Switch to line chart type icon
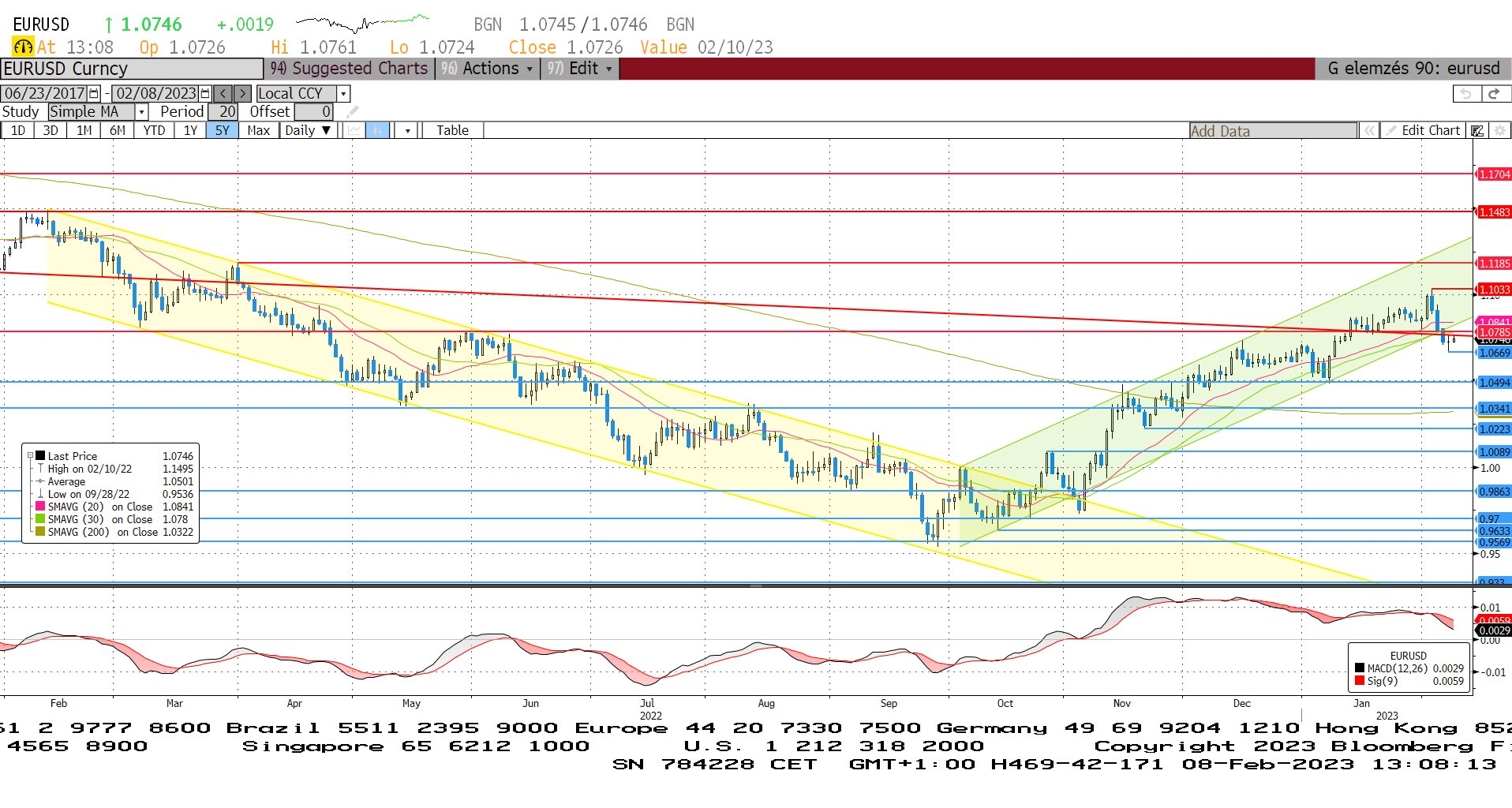Screen dimensions: 1512x808 click(x=354, y=130)
